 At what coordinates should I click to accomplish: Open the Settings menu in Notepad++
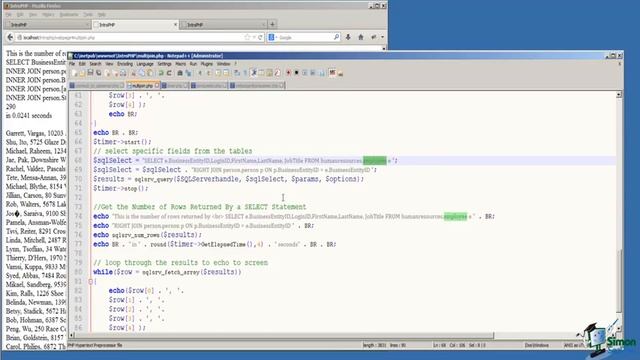coord(164,64)
